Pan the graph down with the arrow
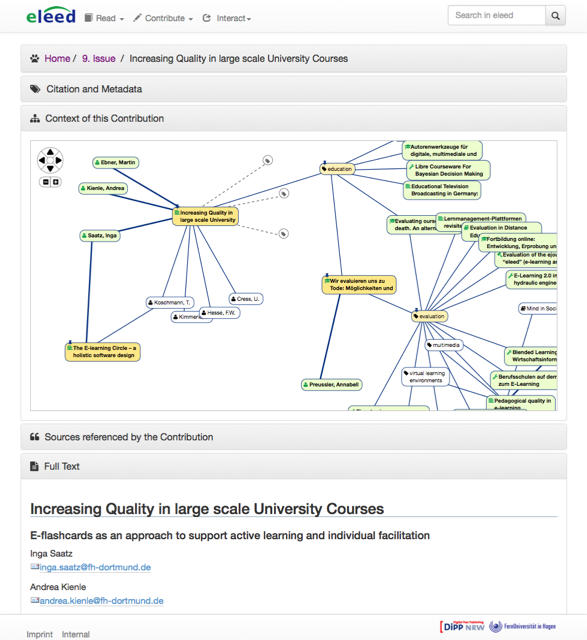 pos(50,169)
